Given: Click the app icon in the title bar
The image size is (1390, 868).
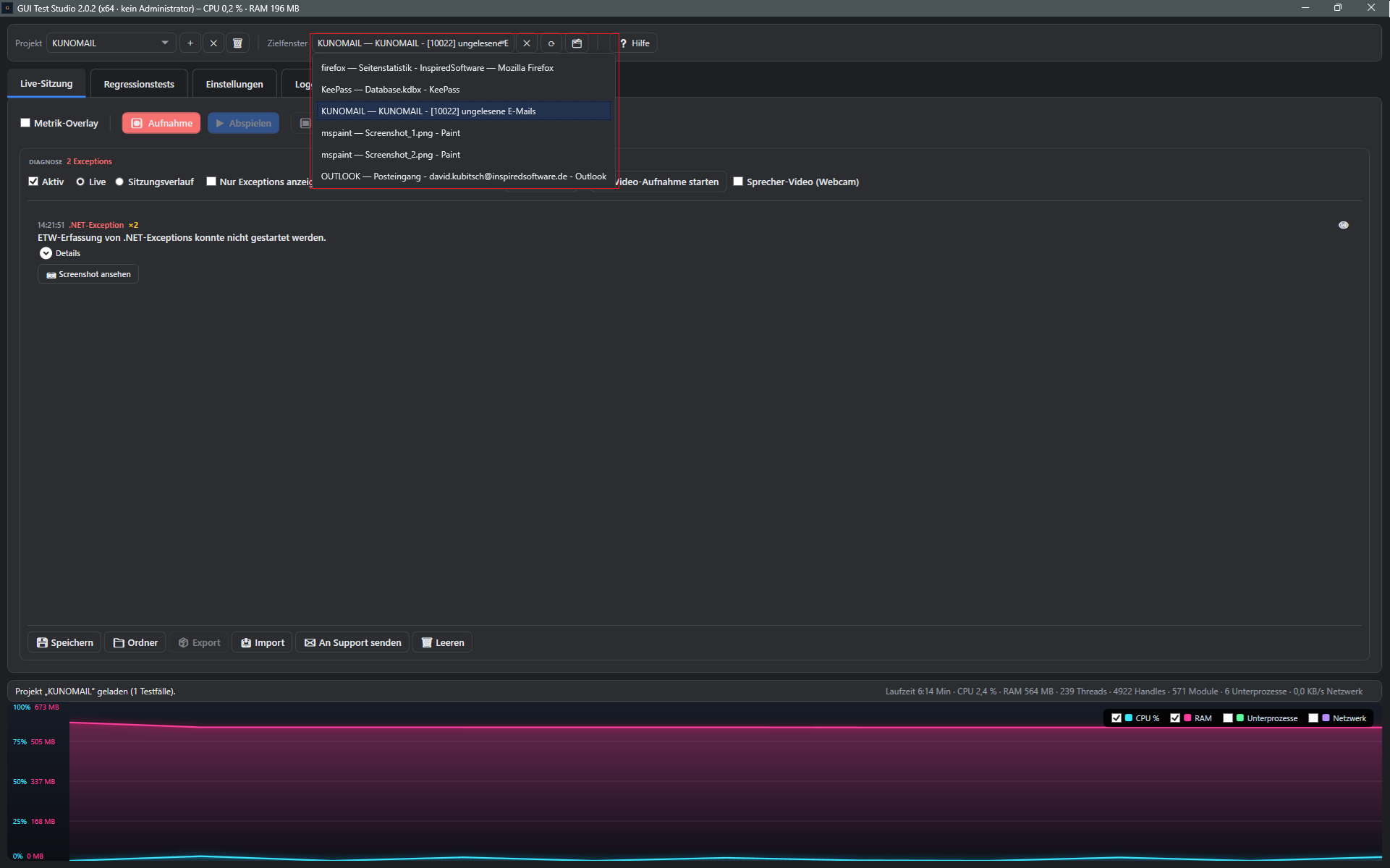Looking at the screenshot, I should [x=7, y=8].
